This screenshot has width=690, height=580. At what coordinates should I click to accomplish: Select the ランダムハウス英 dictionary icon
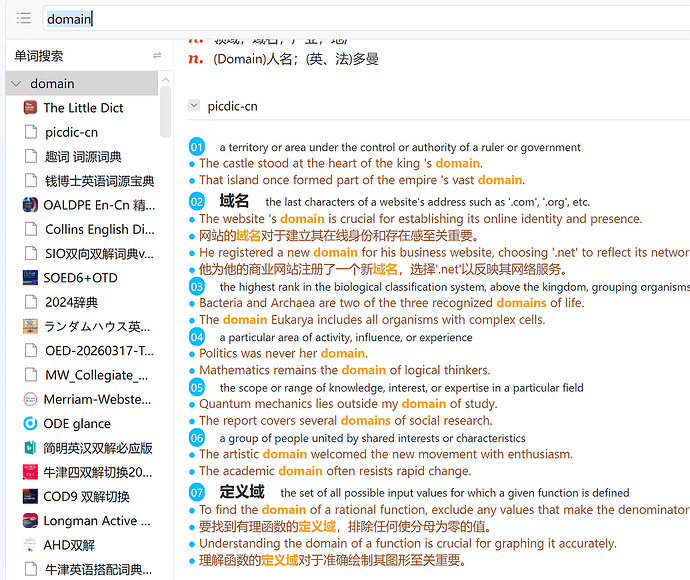pos(30,327)
